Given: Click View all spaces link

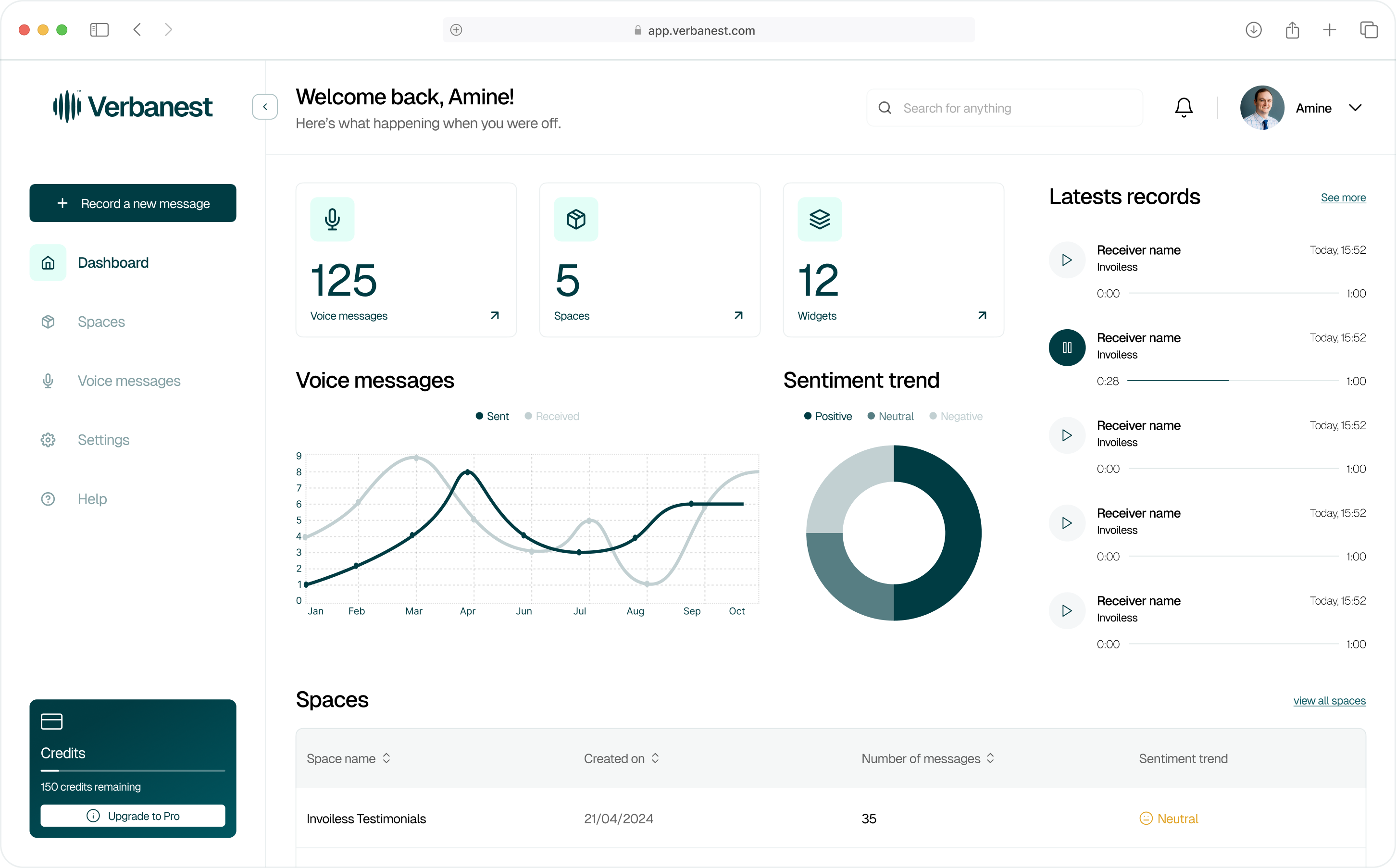Looking at the screenshot, I should coord(1329,700).
